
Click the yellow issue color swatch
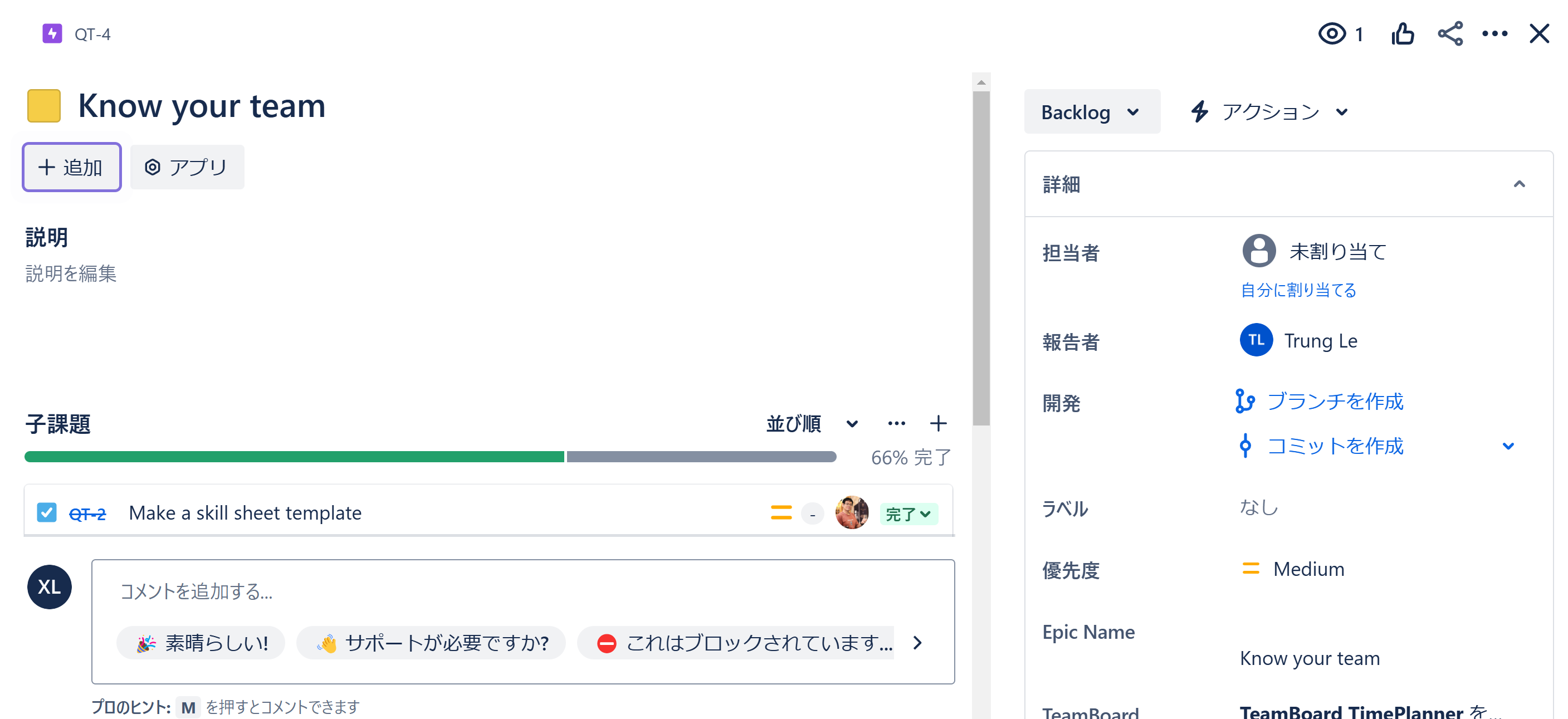tap(44, 106)
